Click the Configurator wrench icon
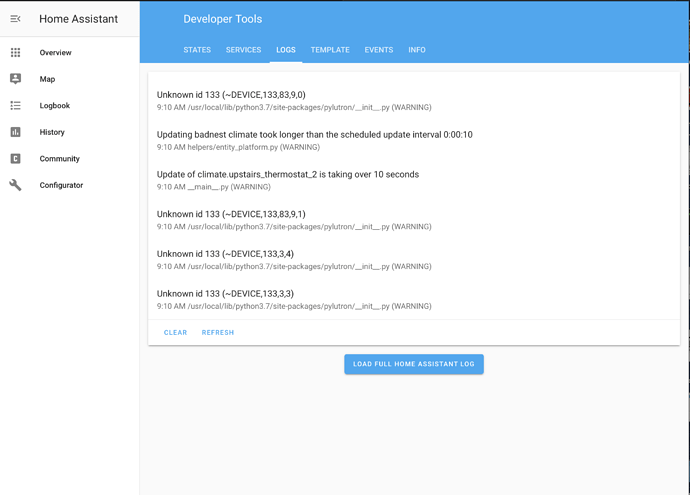The height and width of the screenshot is (495, 690). click(x=15, y=185)
